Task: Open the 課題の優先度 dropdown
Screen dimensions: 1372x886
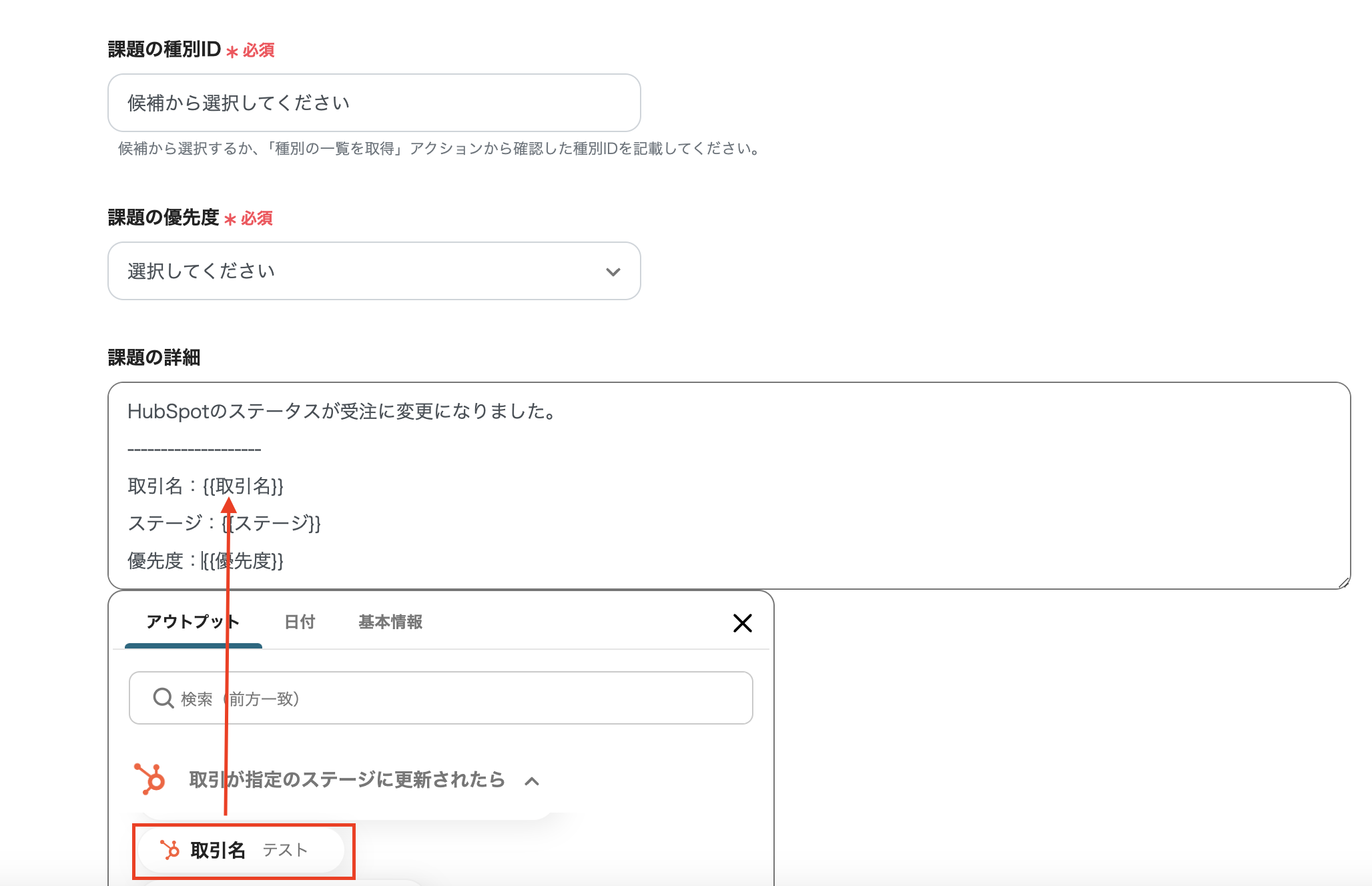Action: [374, 271]
